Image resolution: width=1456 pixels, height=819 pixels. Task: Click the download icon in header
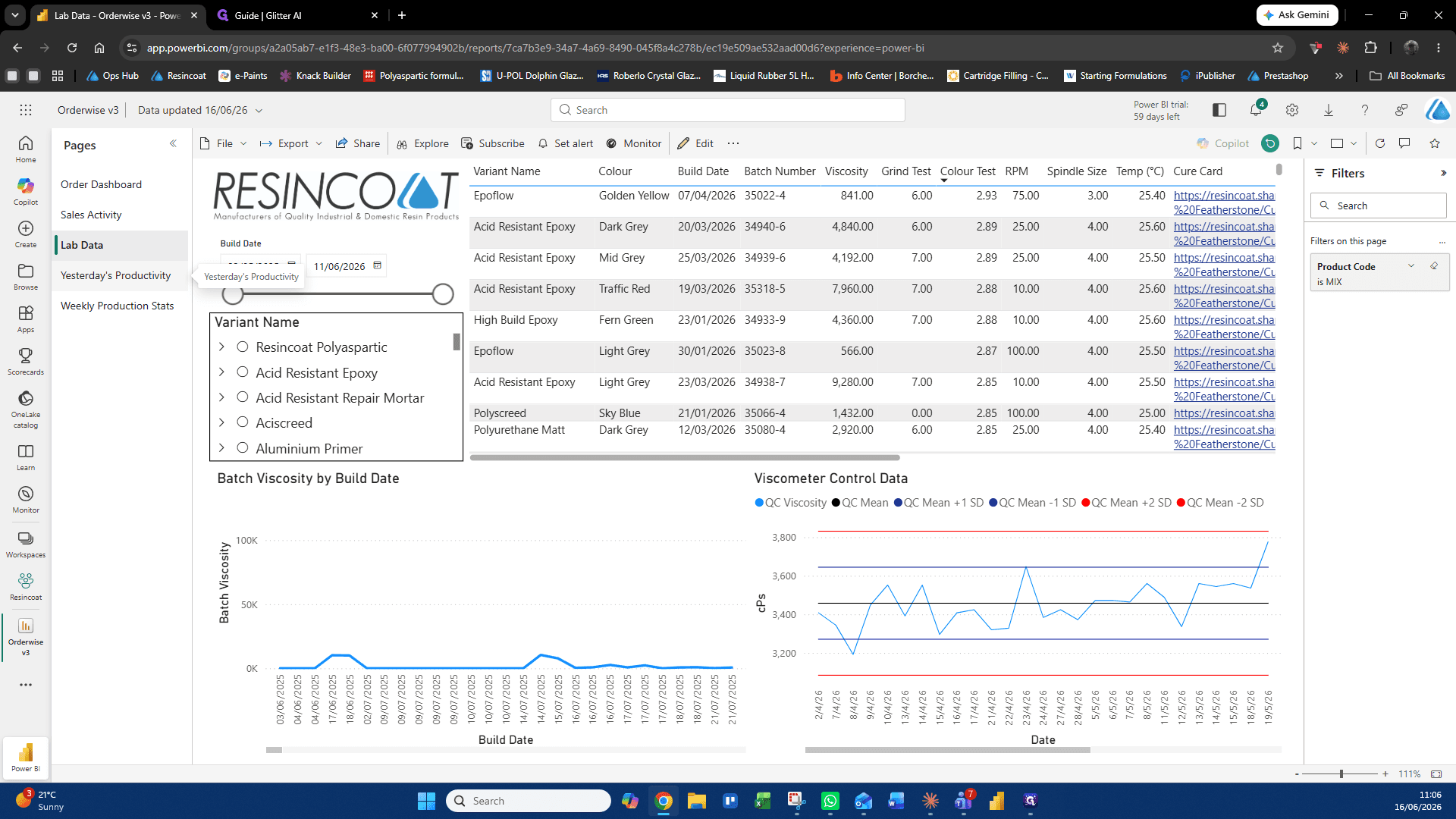1329,110
